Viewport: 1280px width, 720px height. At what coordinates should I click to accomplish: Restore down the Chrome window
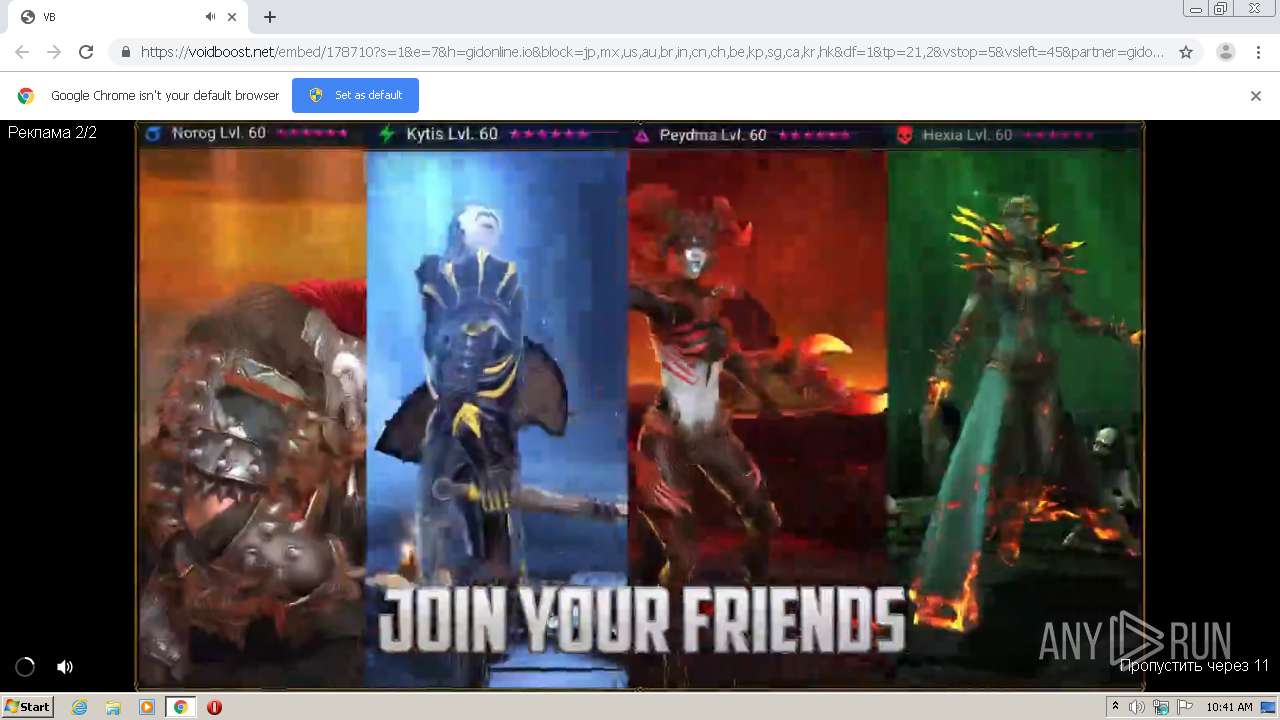coord(1221,9)
